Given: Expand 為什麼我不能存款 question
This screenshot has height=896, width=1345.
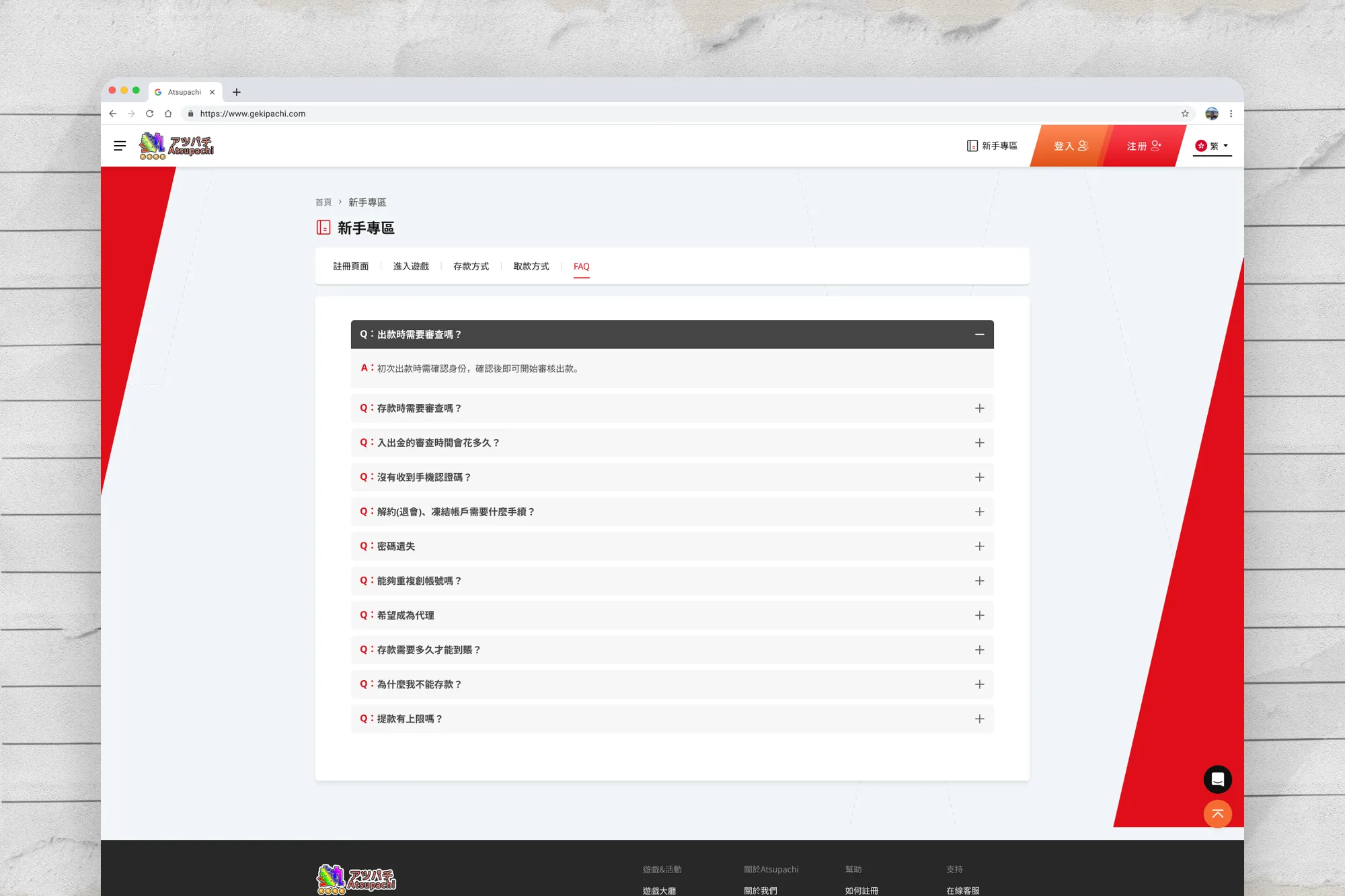Looking at the screenshot, I should point(672,684).
